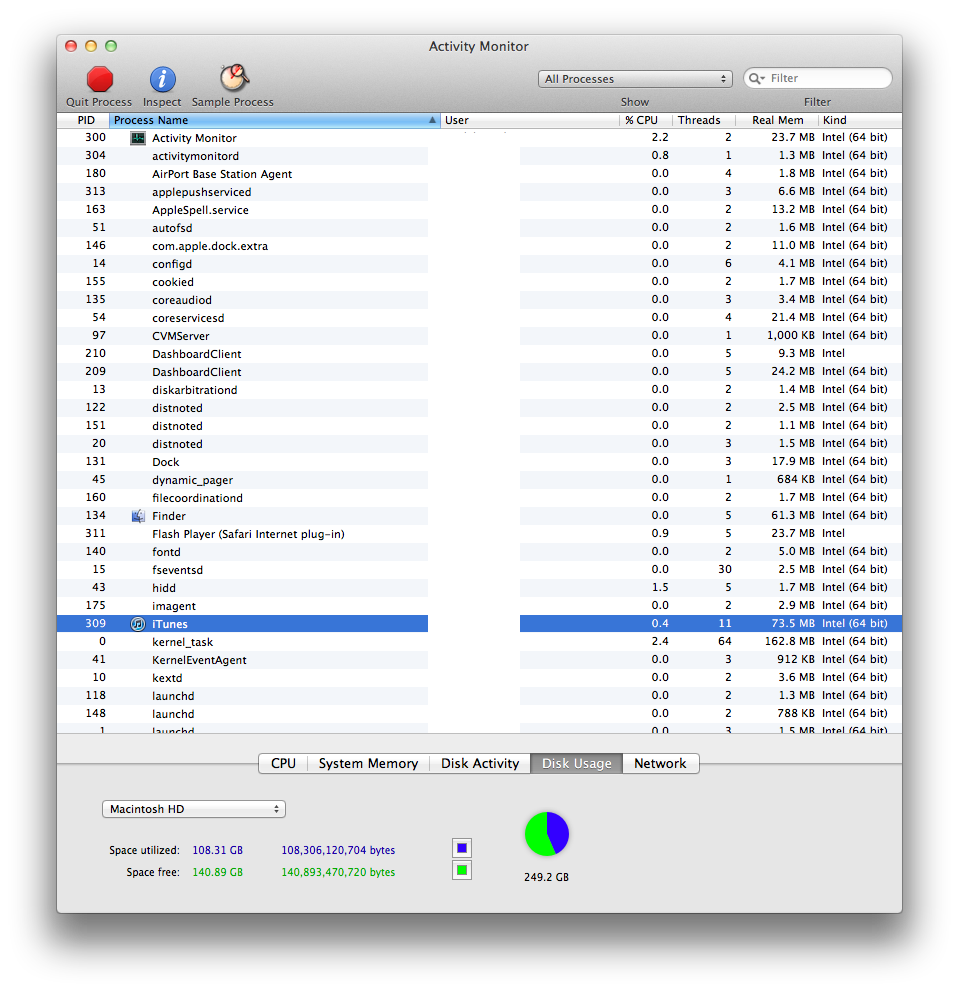Select the Flash Player Safari plug-in row

[x=480, y=534]
